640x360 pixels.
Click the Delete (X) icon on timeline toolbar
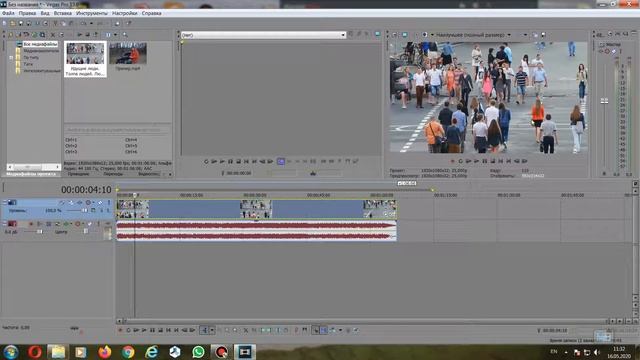tap(246, 330)
